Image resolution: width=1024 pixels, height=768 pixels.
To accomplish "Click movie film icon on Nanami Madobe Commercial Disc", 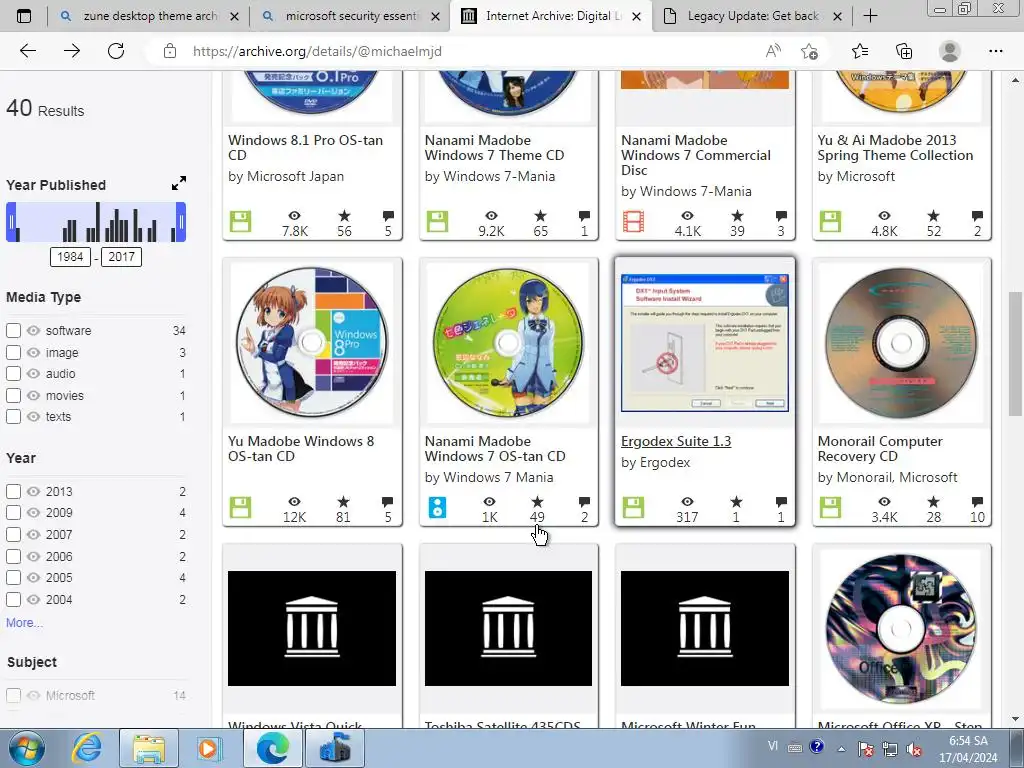I will click(x=633, y=221).
